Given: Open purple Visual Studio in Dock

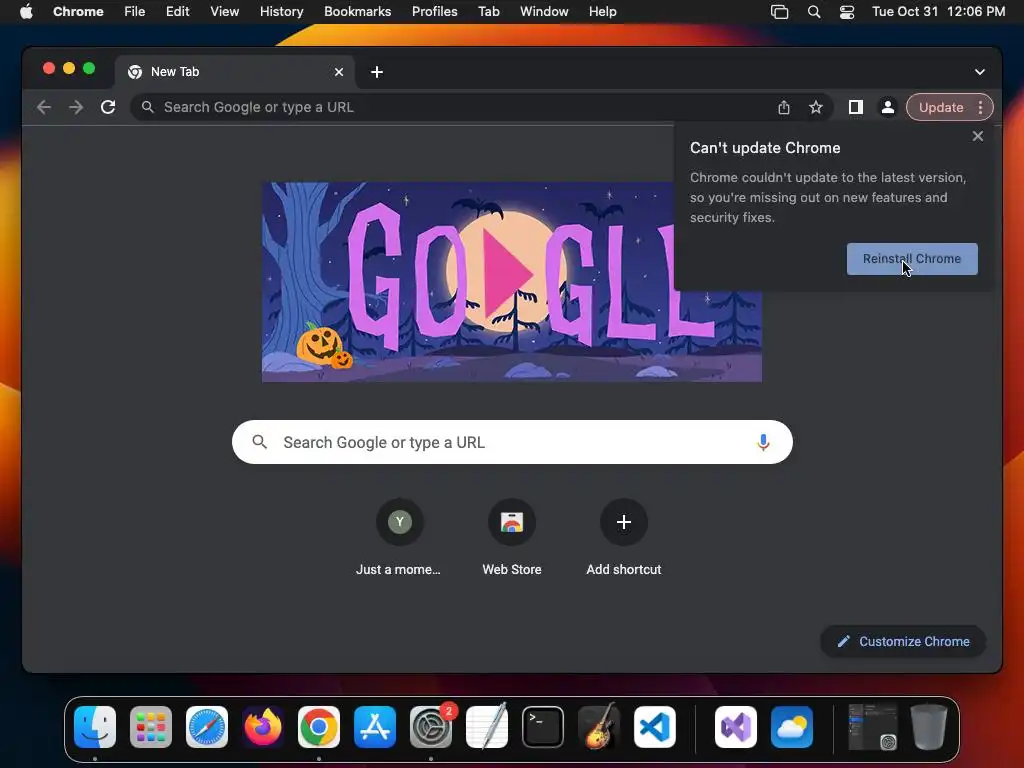Looking at the screenshot, I should 736,727.
